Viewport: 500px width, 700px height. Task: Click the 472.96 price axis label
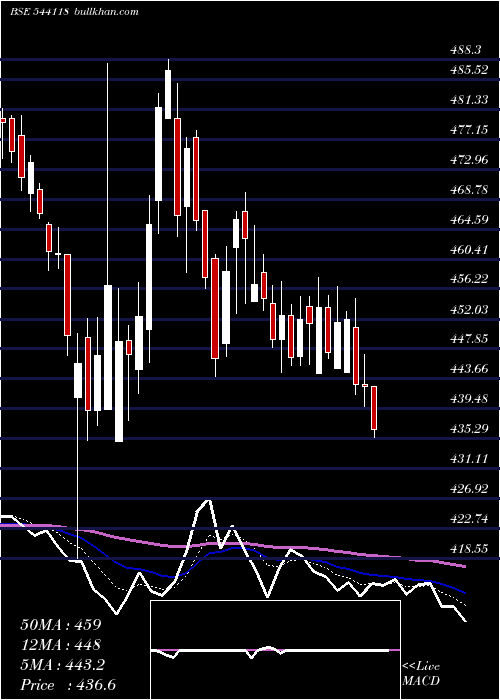[x=469, y=160]
